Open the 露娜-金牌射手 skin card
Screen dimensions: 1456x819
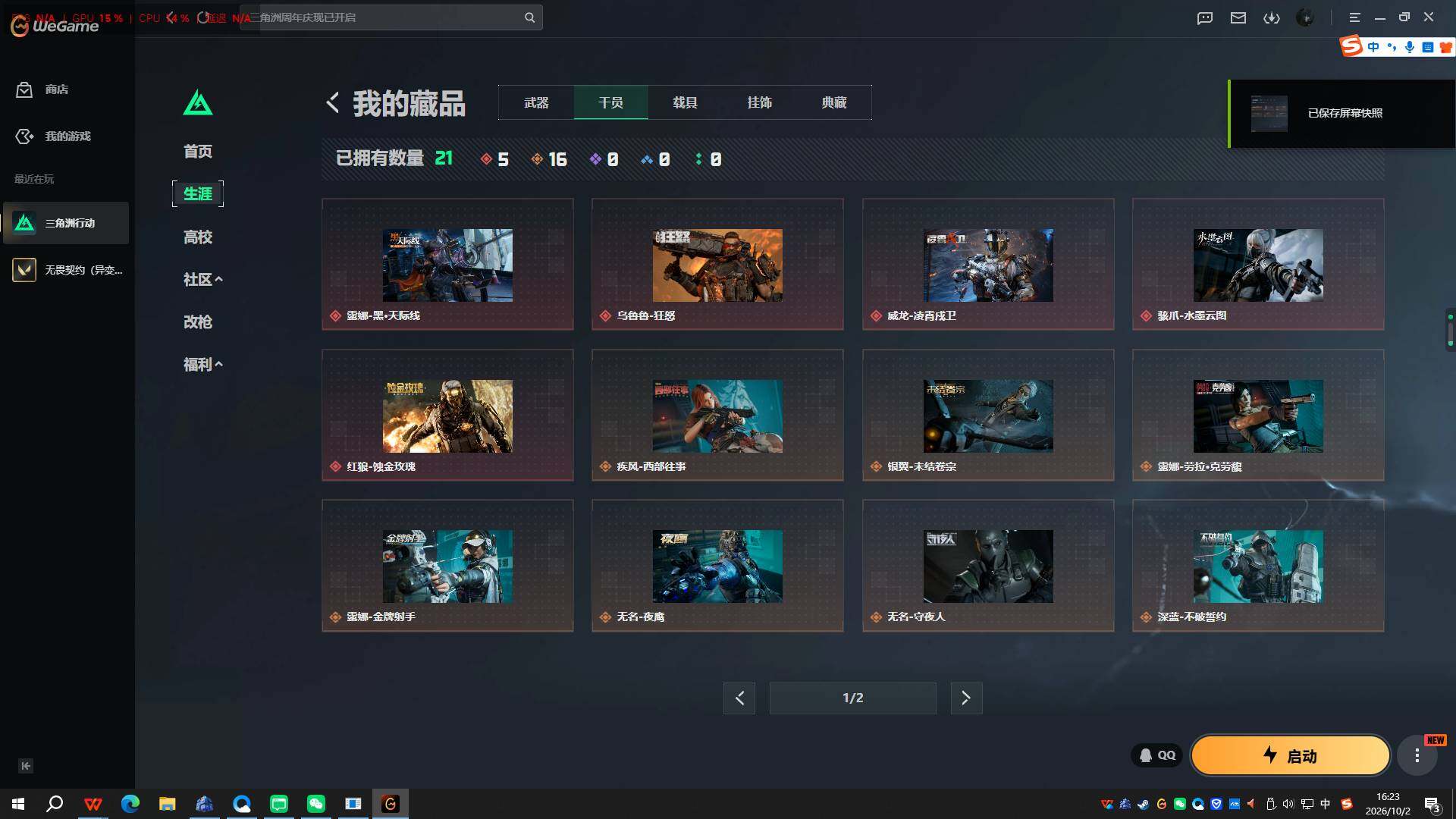(x=447, y=565)
